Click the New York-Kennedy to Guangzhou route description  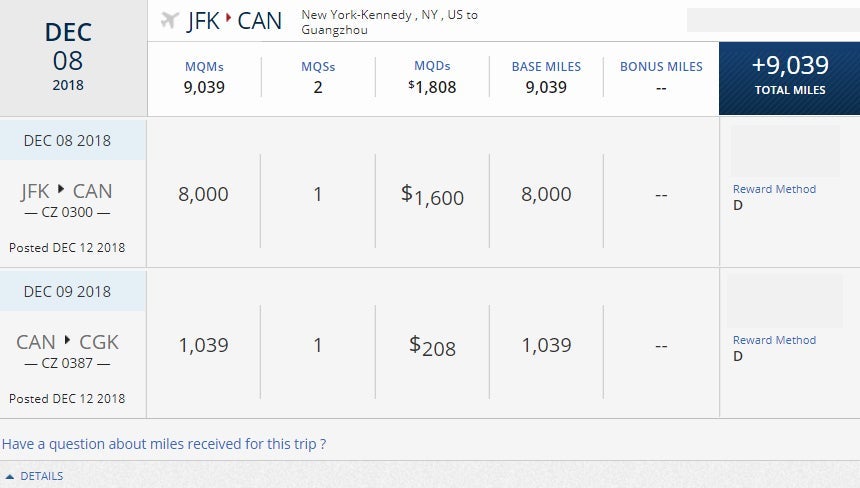(389, 22)
